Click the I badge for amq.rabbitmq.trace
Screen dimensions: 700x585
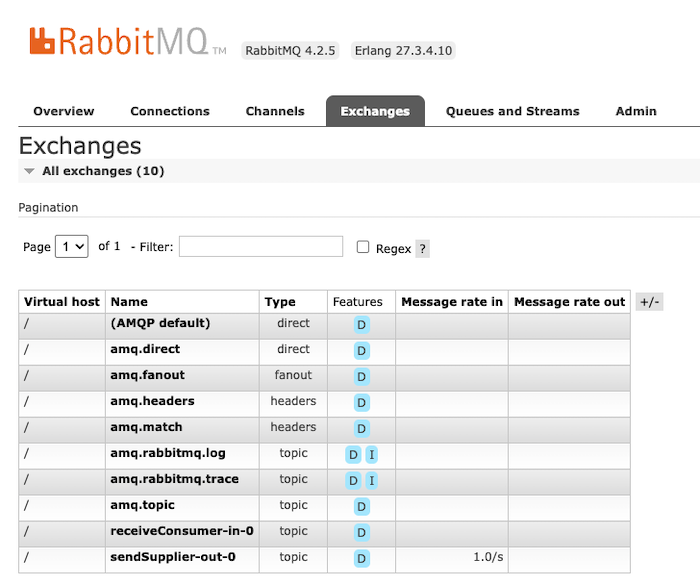(371, 481)
